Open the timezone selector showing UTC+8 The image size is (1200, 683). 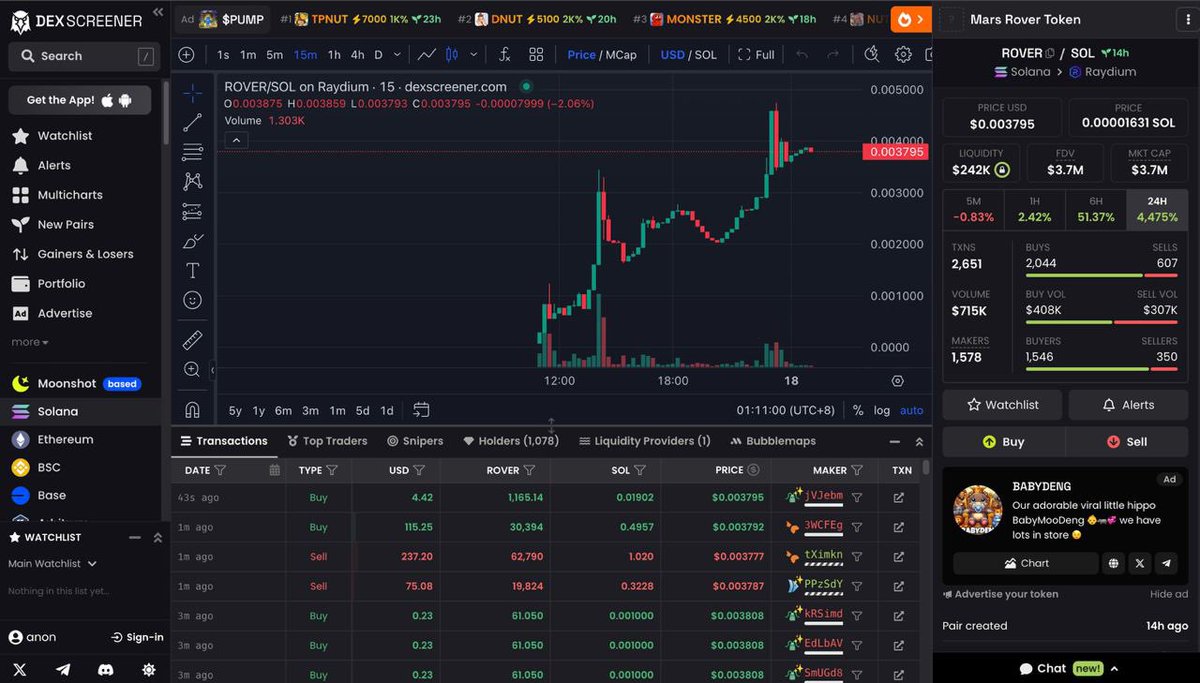[785, 410]
